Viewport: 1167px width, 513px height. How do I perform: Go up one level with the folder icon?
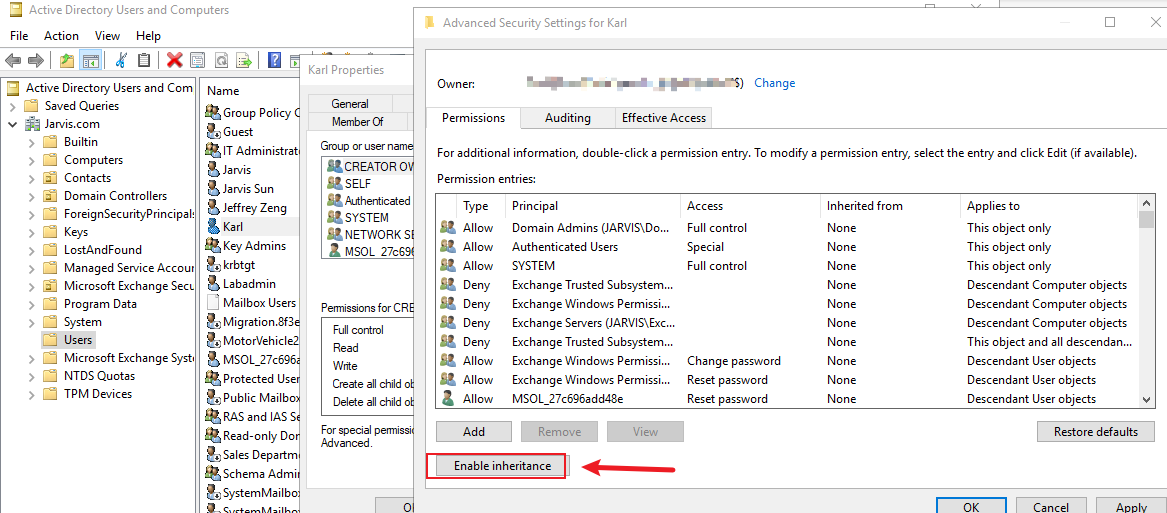(x=67, y=60)
